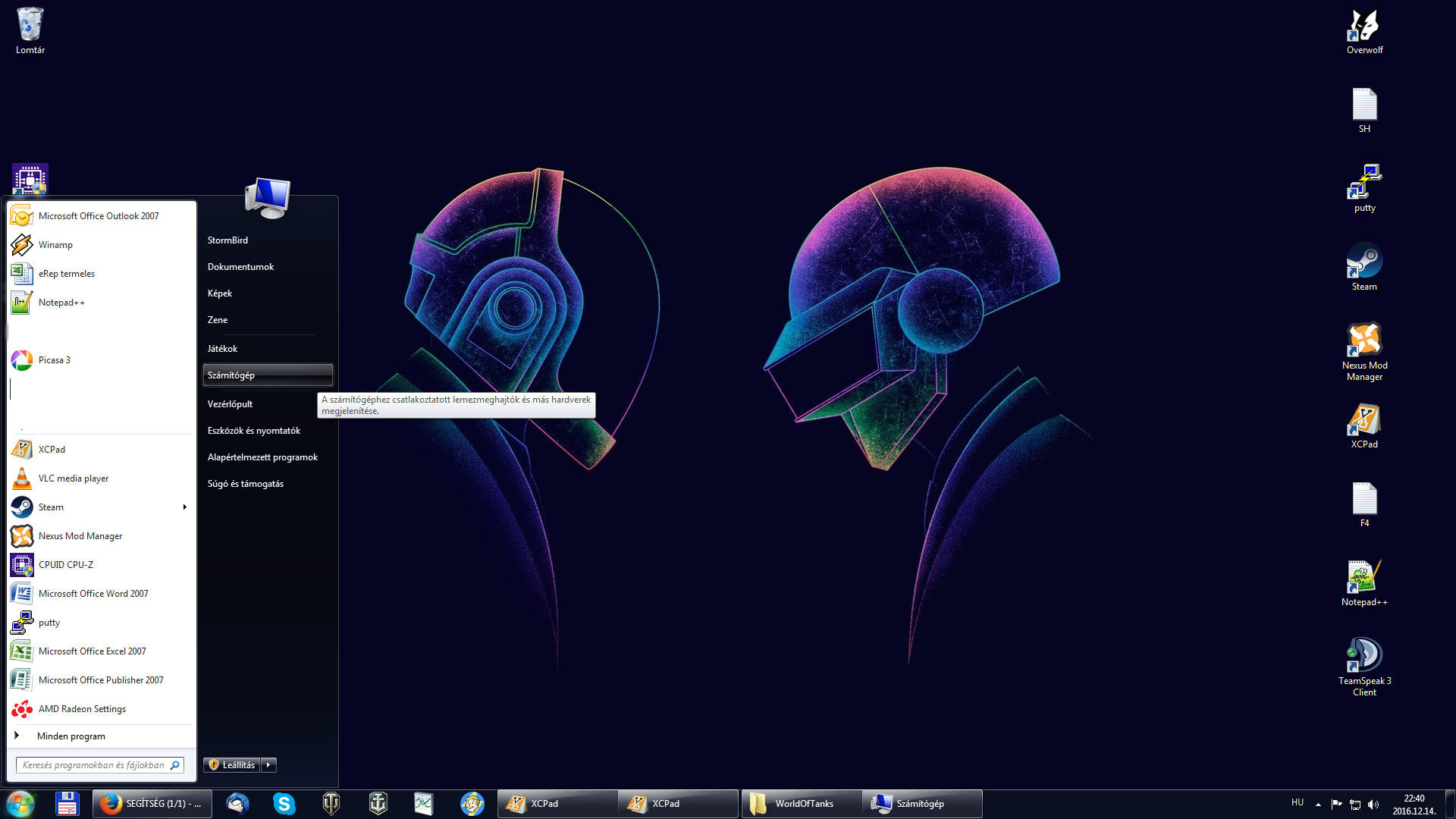The height and width of the screenshot is (819, 1456).
Task: Open Zene from Start menu
Action: 268,320
